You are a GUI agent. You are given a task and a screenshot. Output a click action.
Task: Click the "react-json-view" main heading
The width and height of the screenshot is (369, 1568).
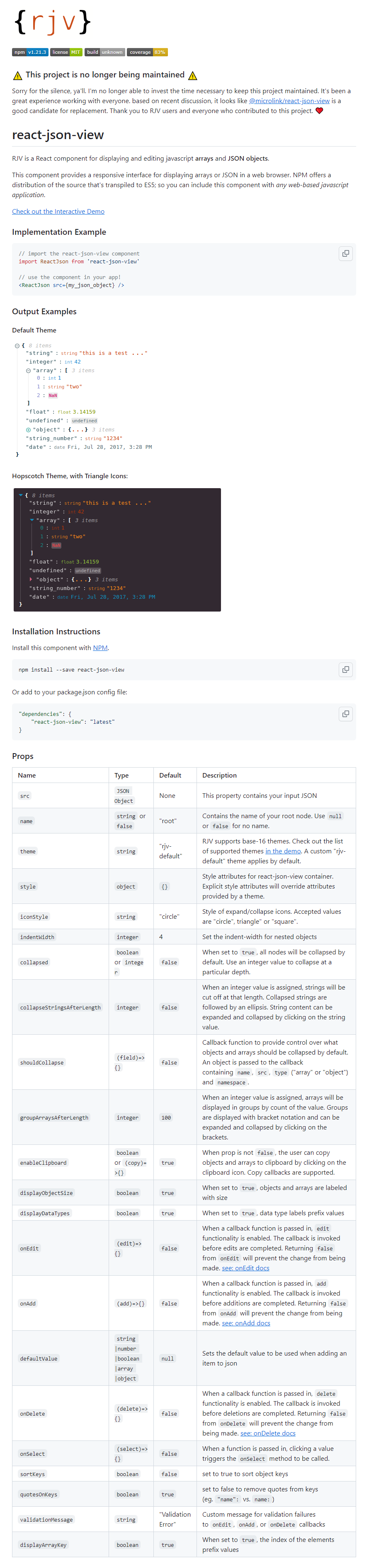coord(58,135)
